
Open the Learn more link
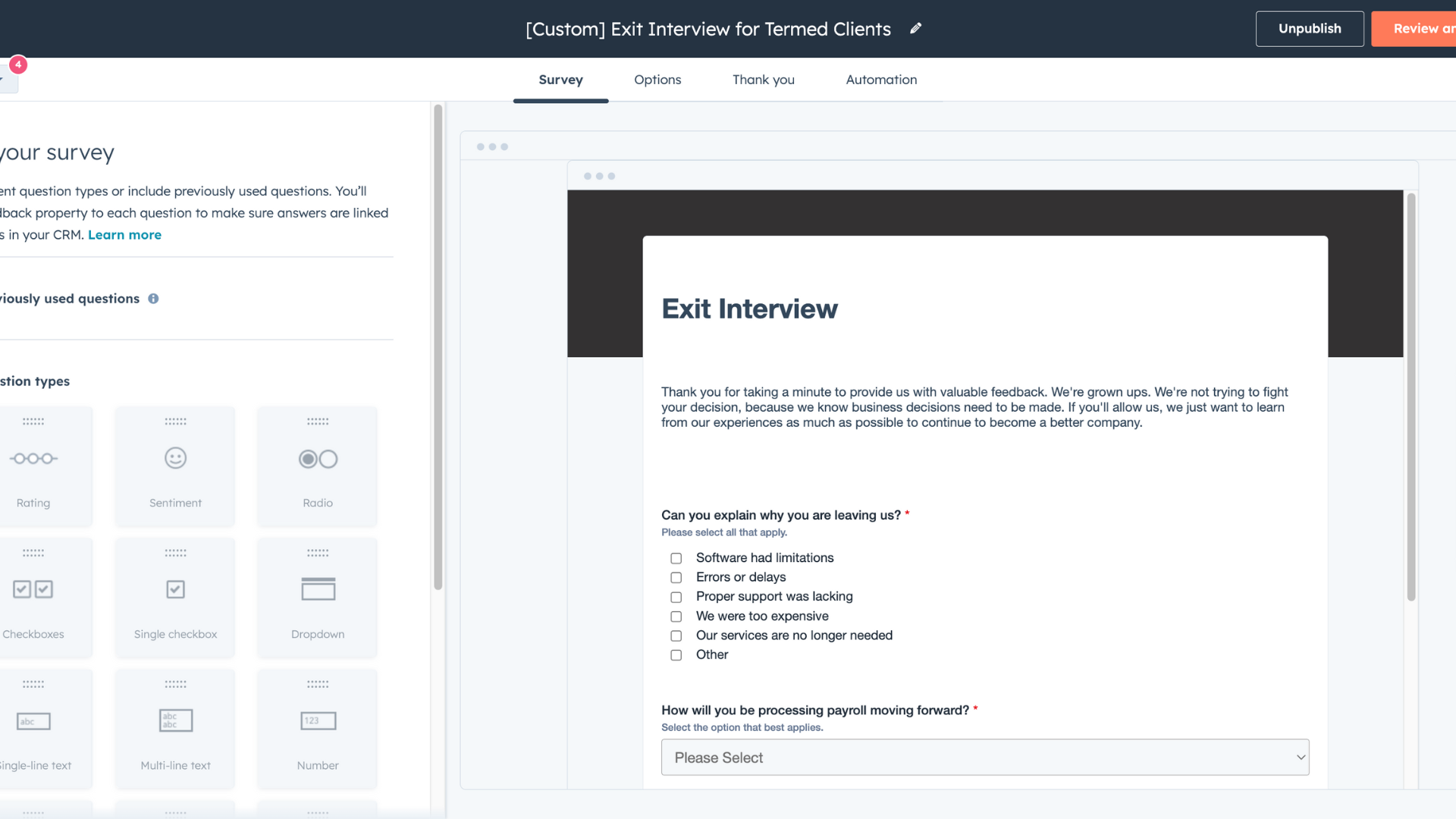pos(124,235)
